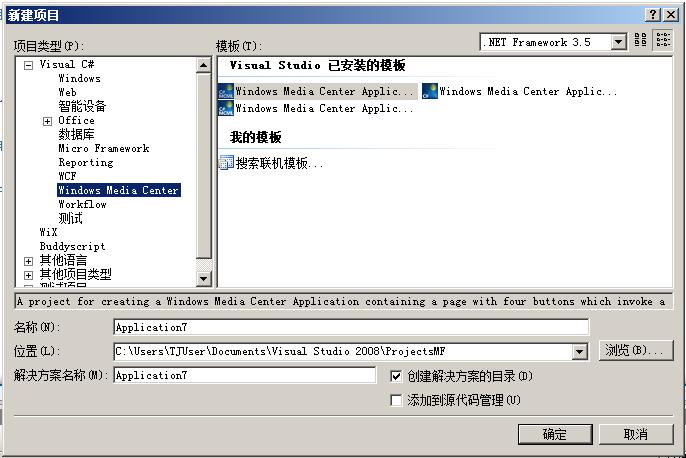The image size is (686, 458).
Task: Enable add to source control checkbox
Action: point(396,400)
